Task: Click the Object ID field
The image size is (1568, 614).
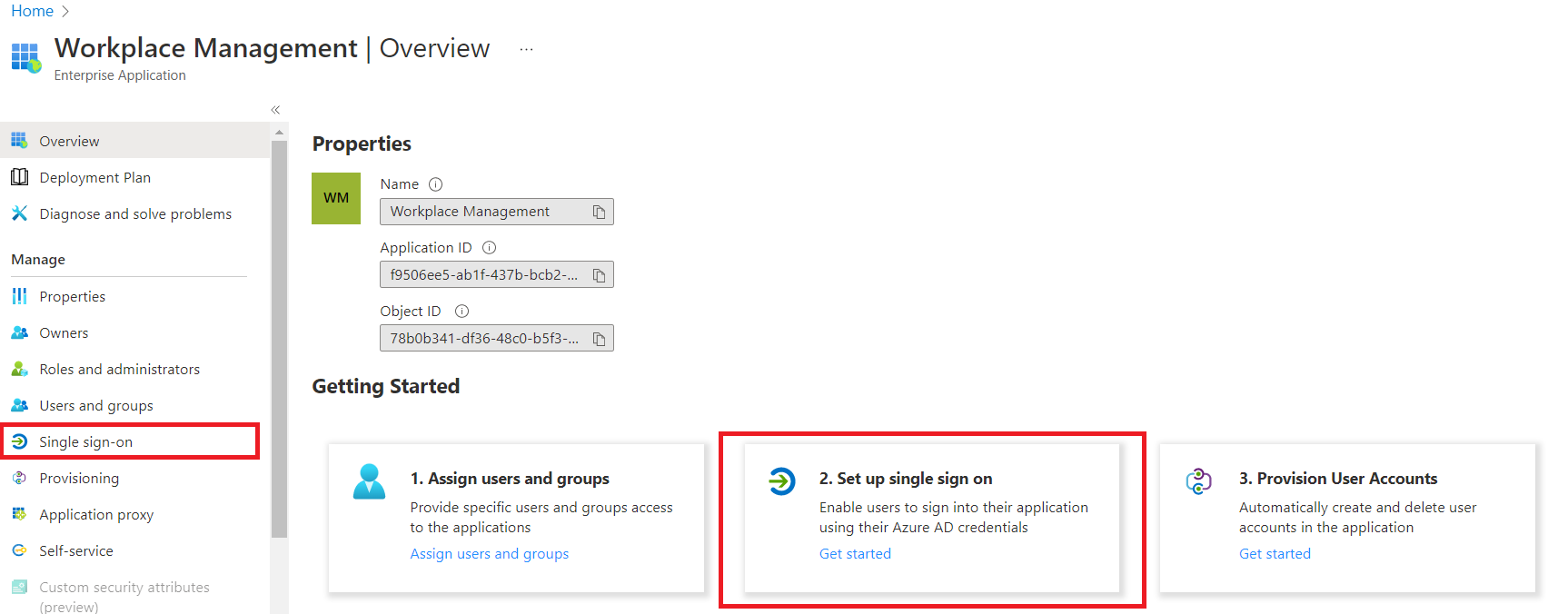Action: [497, 339]
